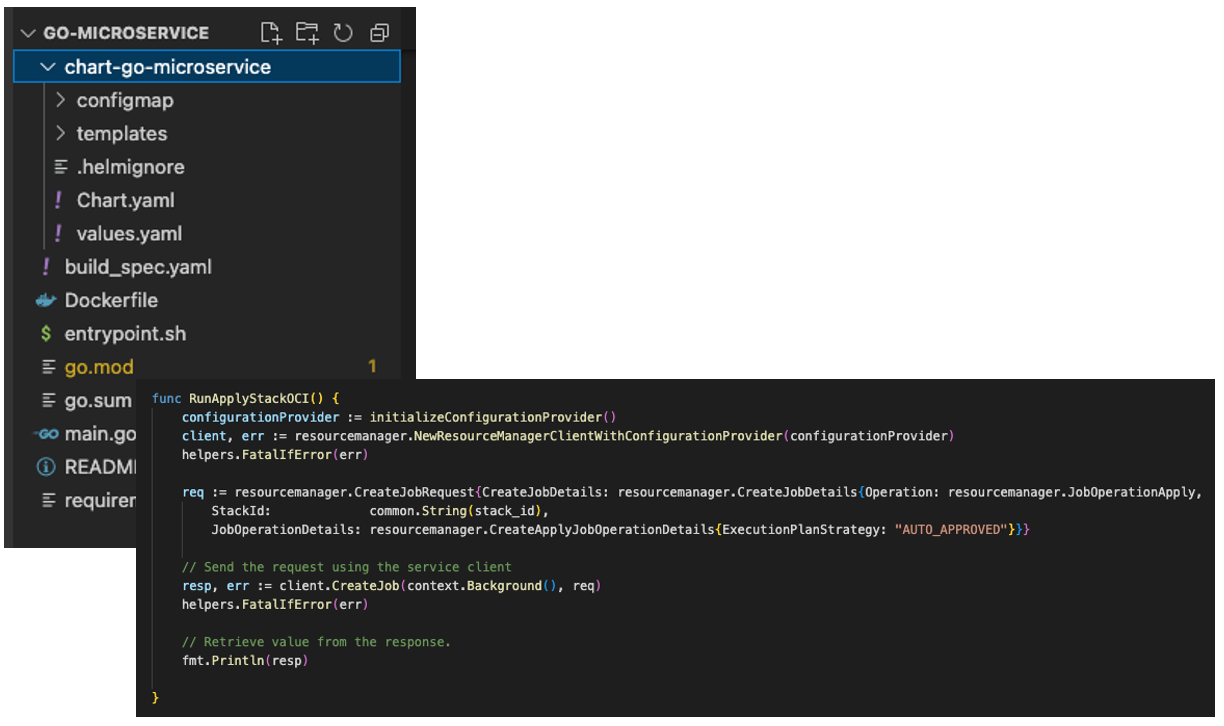The width and height of the screenshot is (1224, 726).
Task: Expand the configmap folder
Action: pos(60,100)
